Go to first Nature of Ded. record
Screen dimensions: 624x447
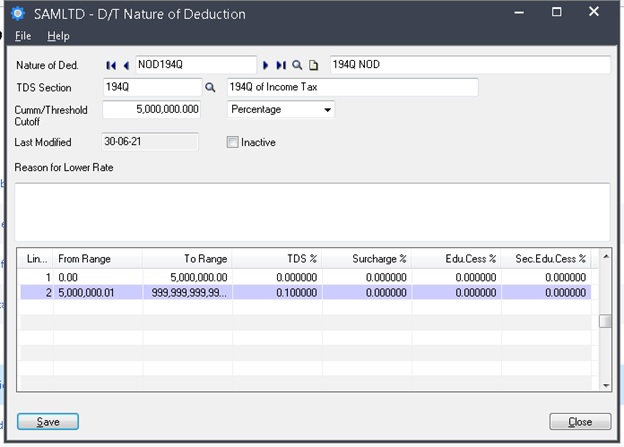click(x=111, y=65)
